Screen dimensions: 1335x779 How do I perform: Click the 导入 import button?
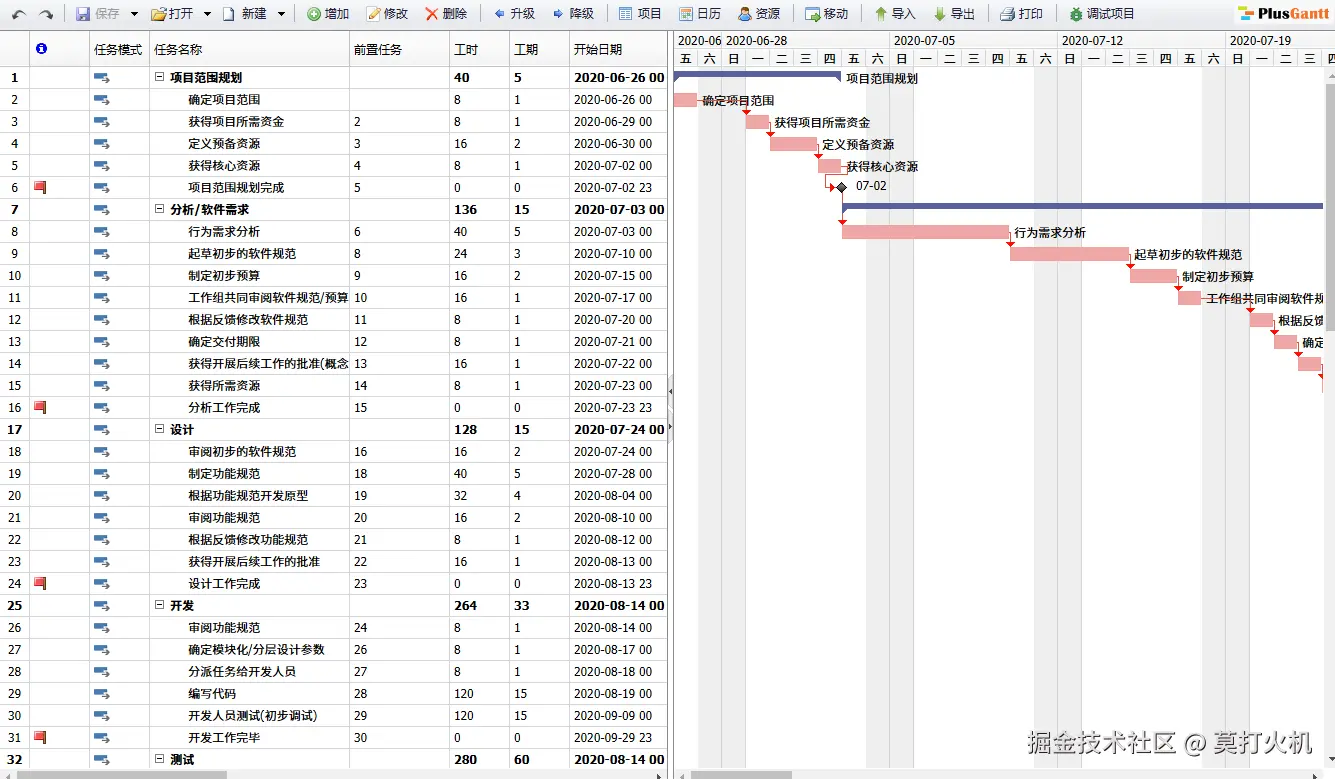pyautogui.click(x=895, y=14)
